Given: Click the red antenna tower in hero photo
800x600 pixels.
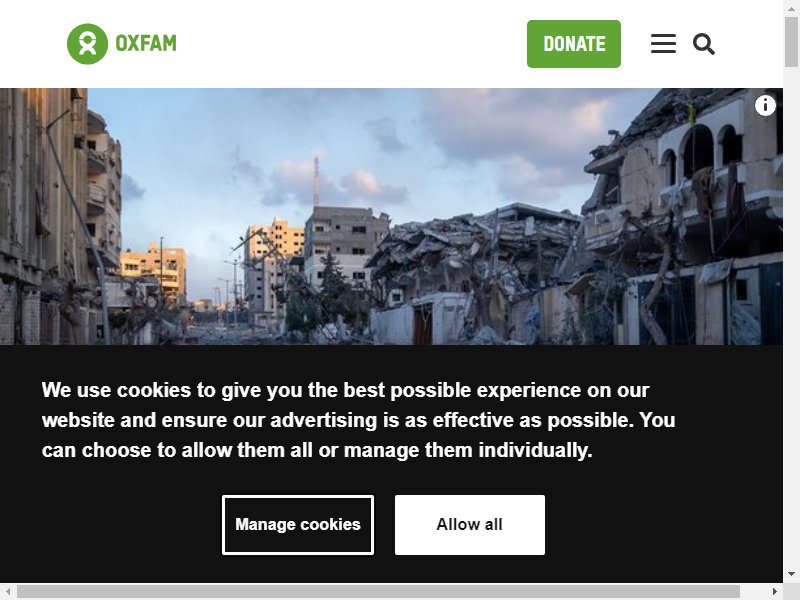Looking at the screenshot, I should [x=316, y=181].
